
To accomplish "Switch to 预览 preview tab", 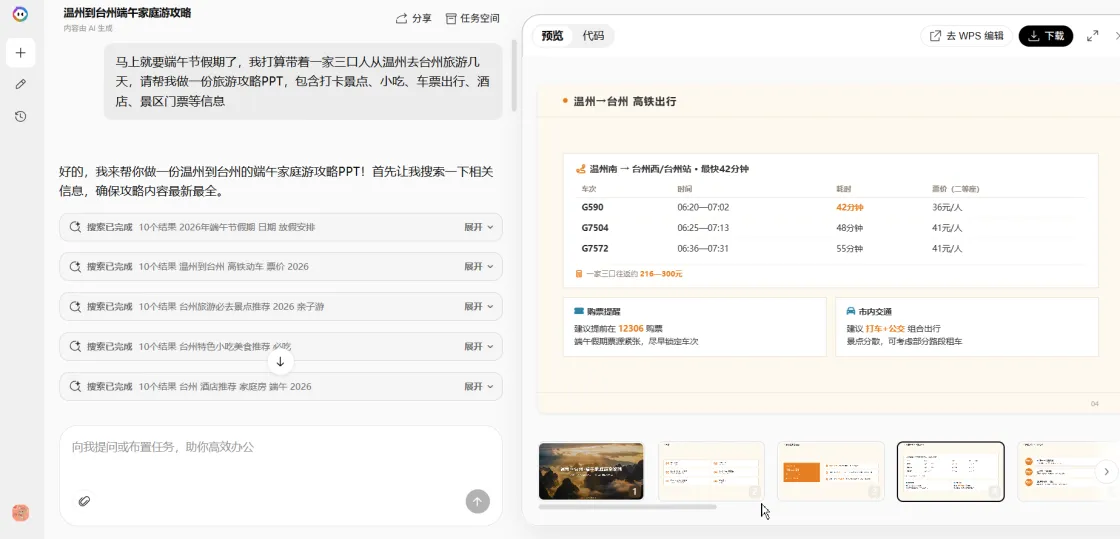I will click(552, 36).
